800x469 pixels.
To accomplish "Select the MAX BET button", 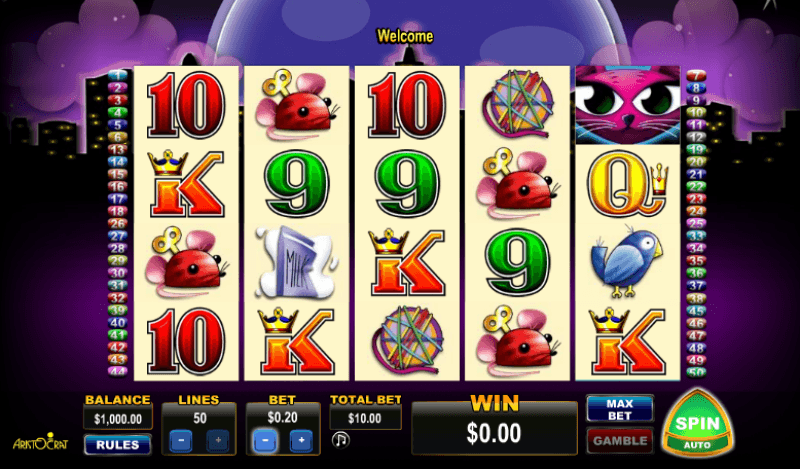I will click(619, 409).
